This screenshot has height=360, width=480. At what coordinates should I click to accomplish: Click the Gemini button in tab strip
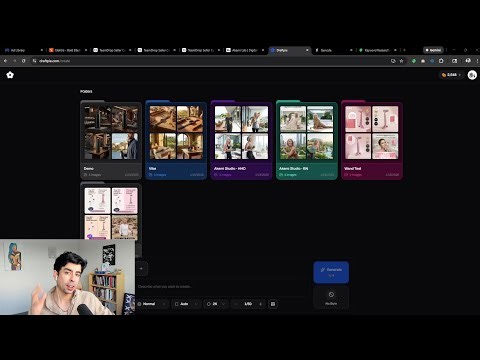(433, 50)
